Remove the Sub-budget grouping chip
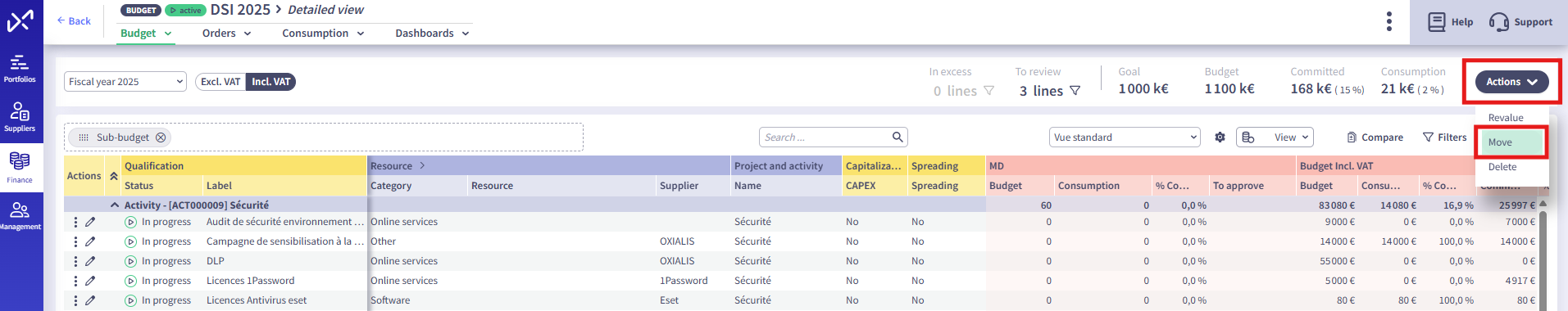The image size is (1568, 311). pyautogui.click(x=161, y=137)
